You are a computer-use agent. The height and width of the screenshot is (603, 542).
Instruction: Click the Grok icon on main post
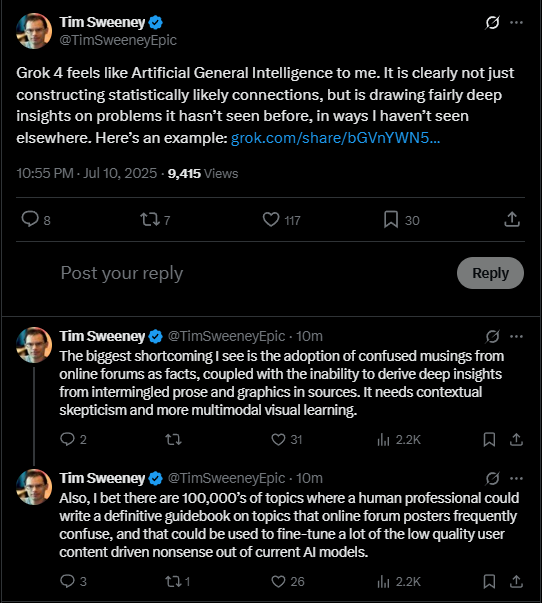492,22
